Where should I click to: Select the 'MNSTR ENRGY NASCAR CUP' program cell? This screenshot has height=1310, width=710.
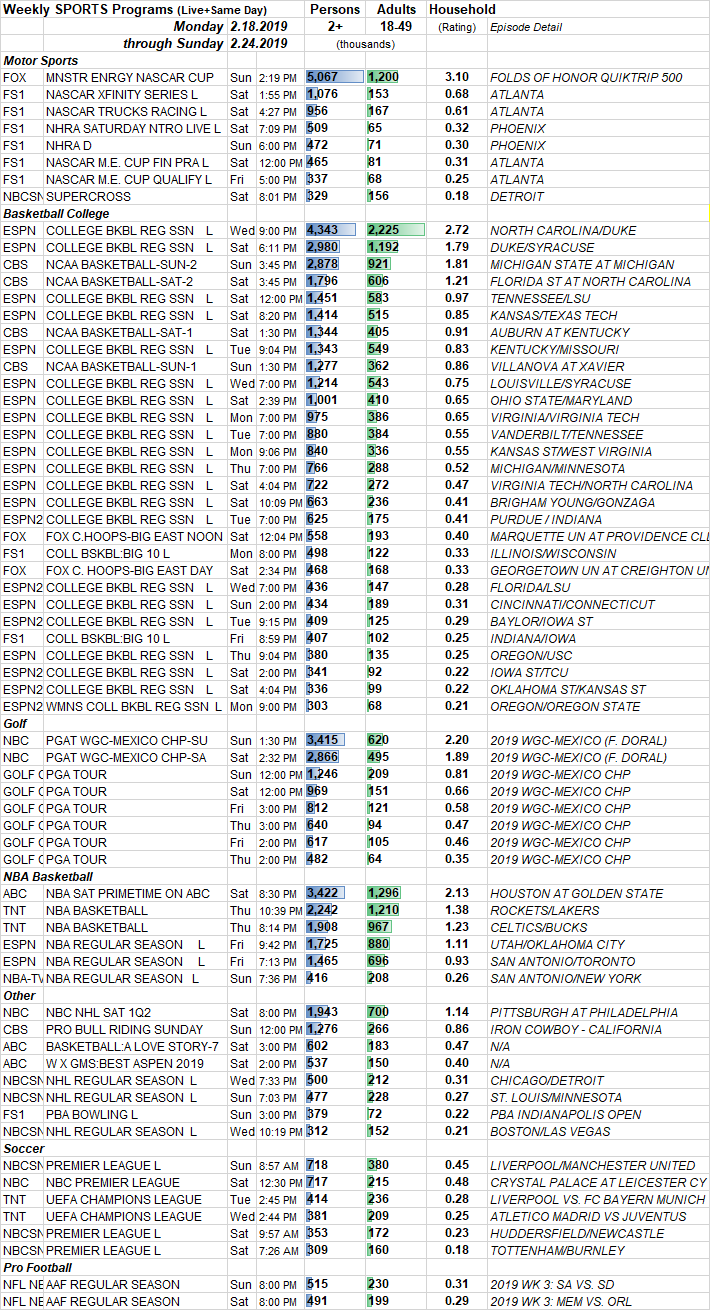130,77
